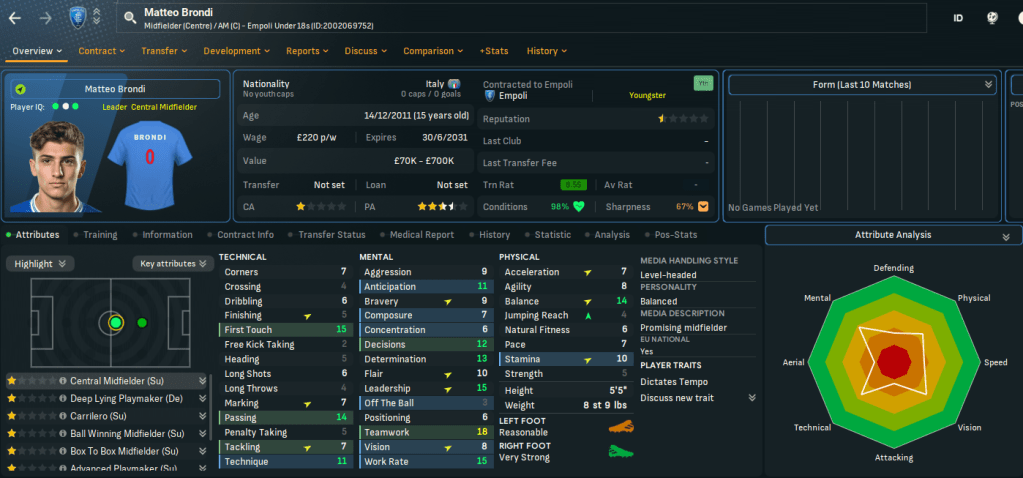
Task: Select the Contract Info radio tab
Action: click(245, 235)
